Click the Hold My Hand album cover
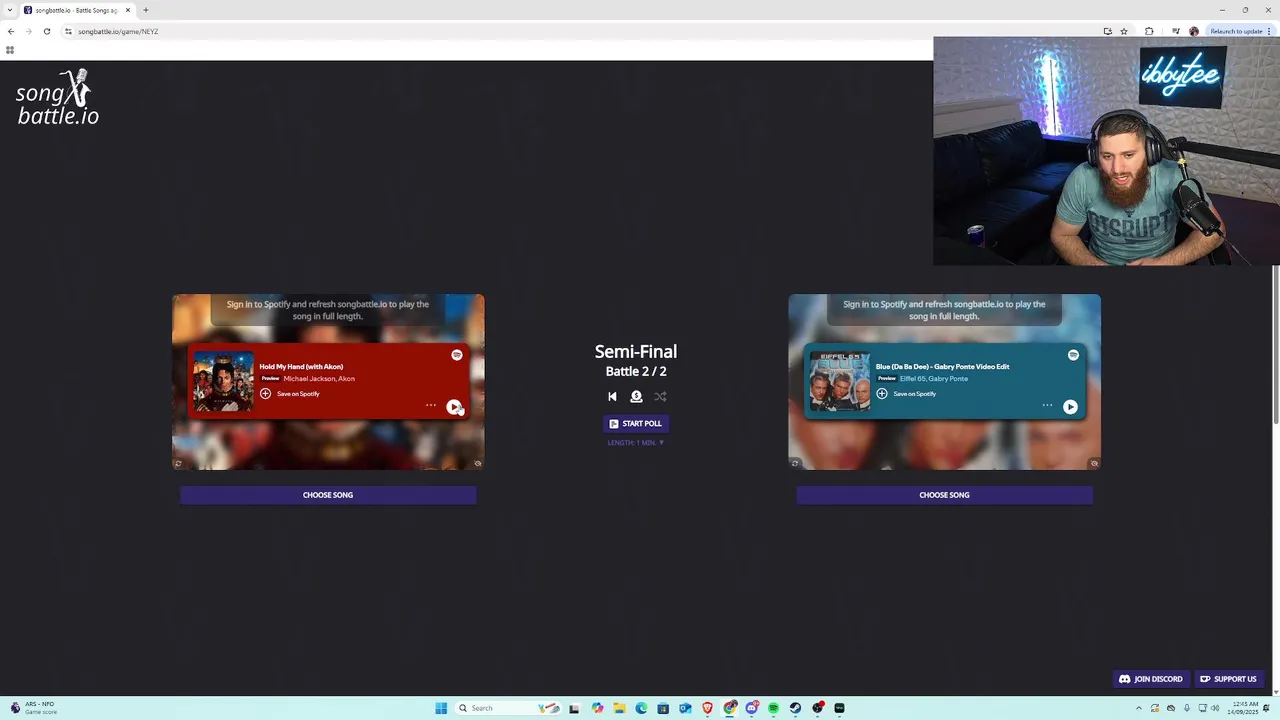The image size is (1280, 720). click(x=223, y=381)
